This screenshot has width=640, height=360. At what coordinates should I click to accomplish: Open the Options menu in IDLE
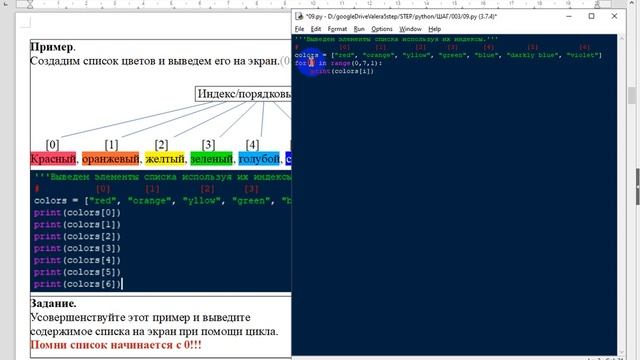tap(382, 29)
